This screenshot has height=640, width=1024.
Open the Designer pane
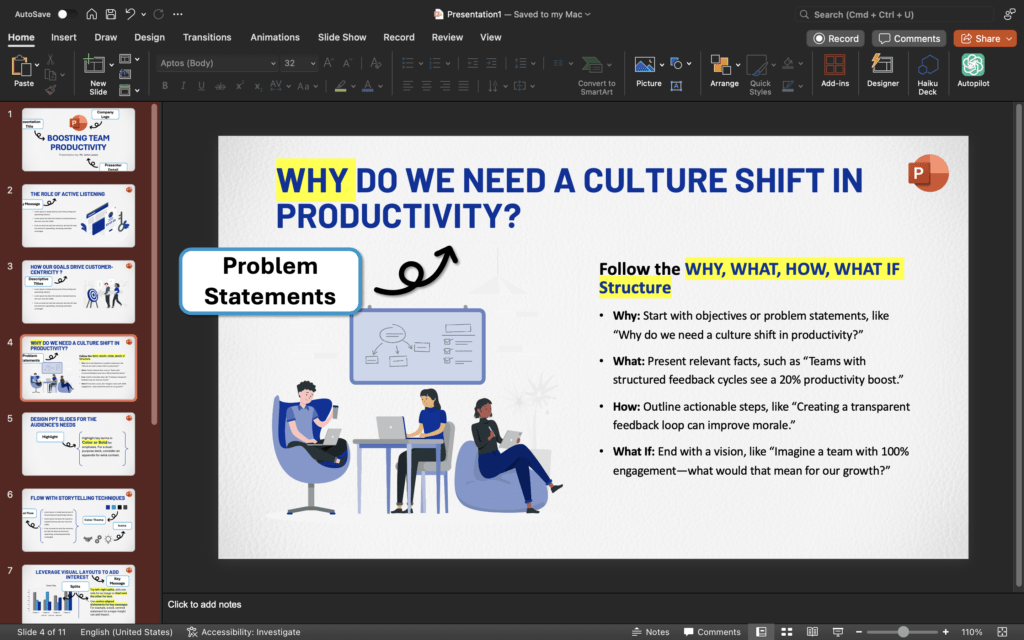pos(882,70)
